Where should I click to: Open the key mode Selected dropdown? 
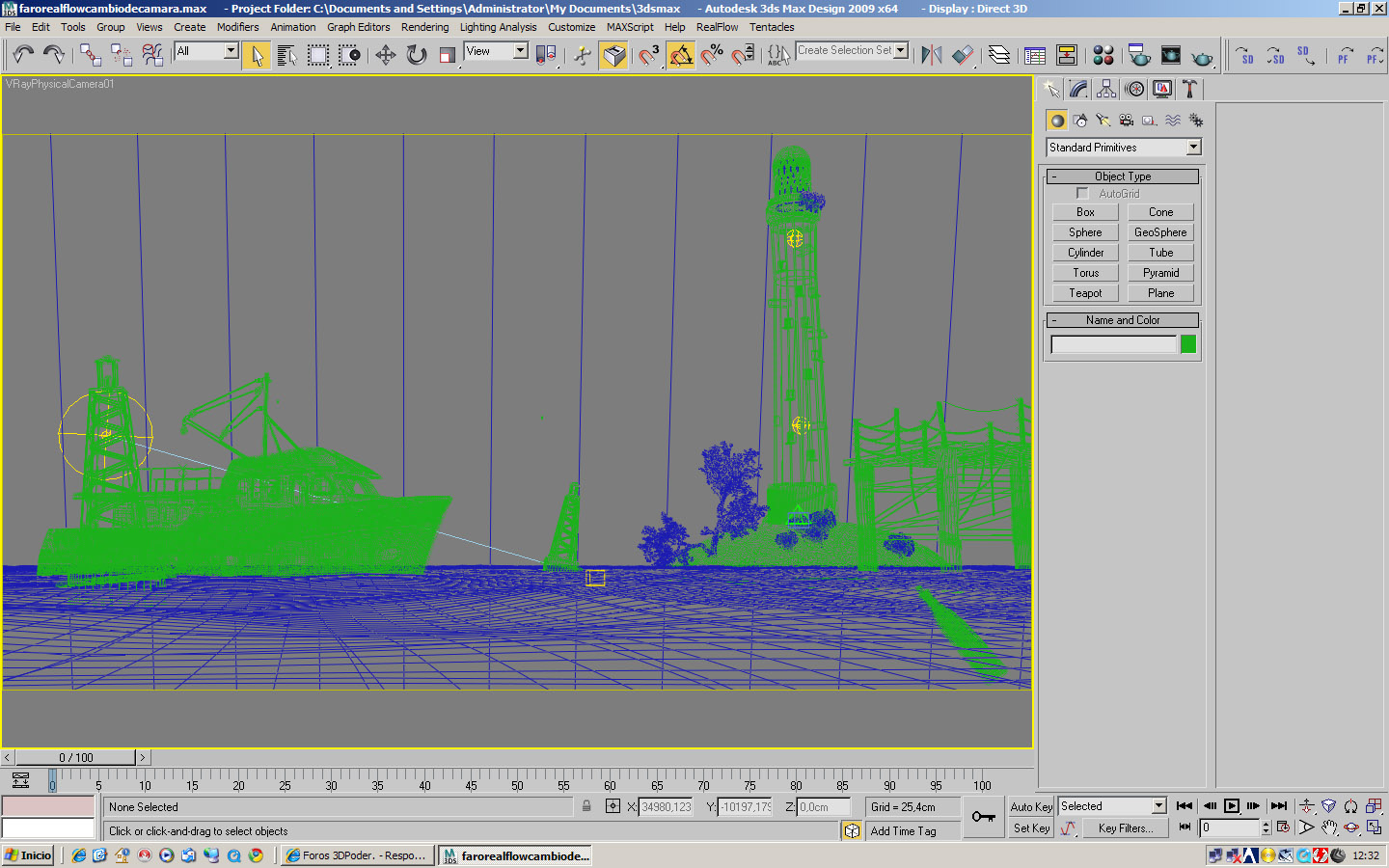click(x=1112, y=806)
